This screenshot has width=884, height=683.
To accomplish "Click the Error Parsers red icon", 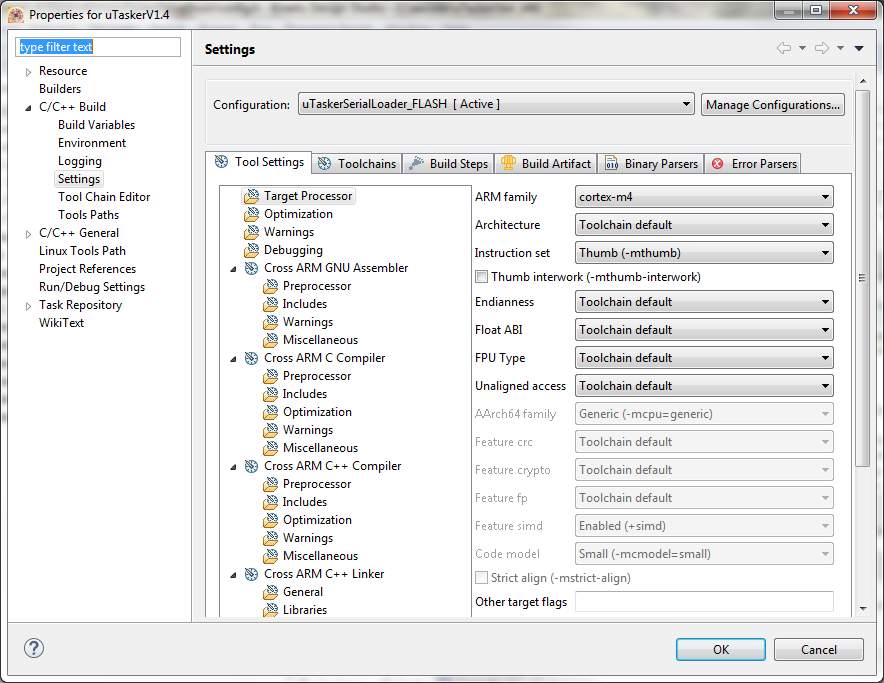I will [x=718, y=164].
